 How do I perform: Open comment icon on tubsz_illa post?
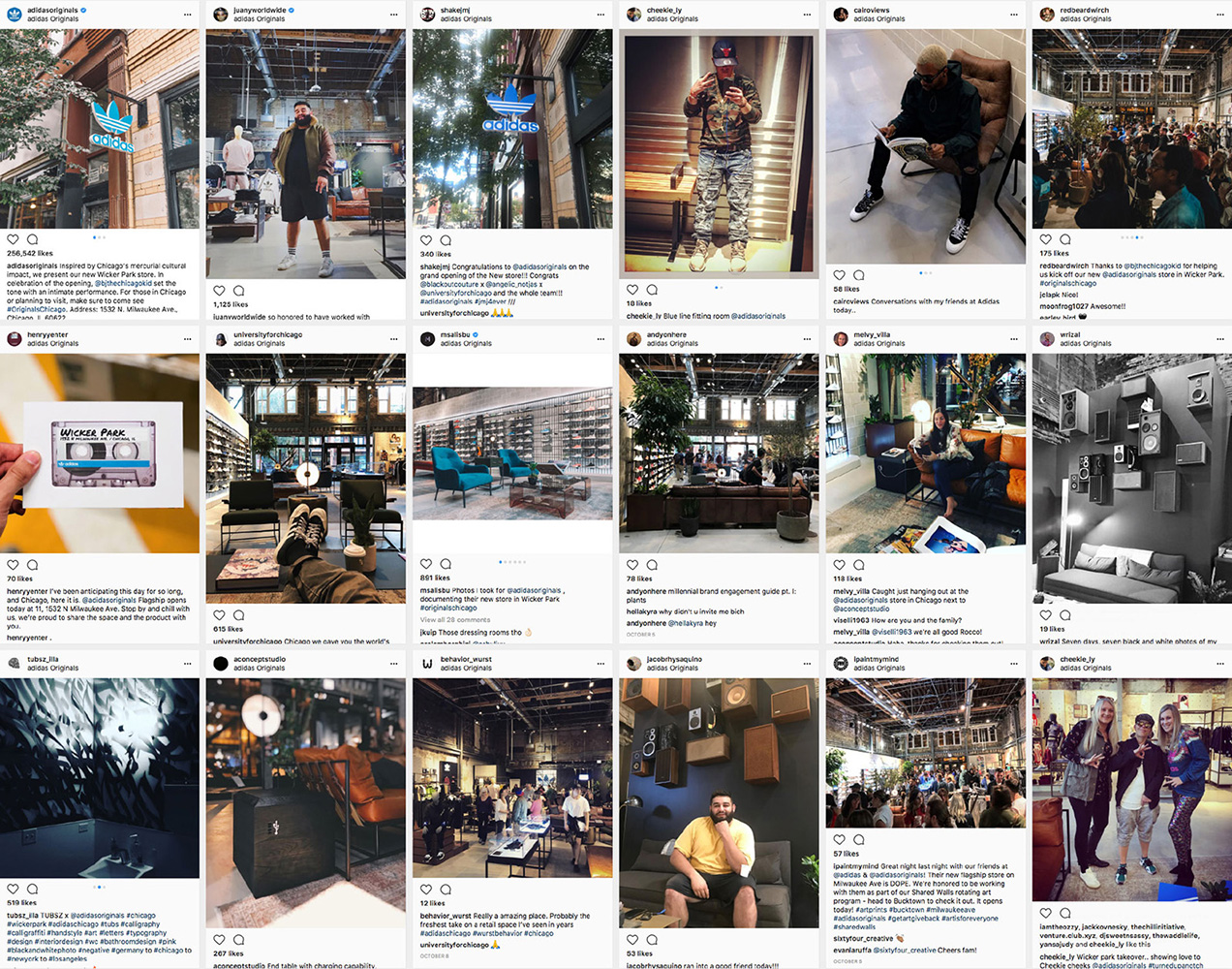tap(32, 889)
